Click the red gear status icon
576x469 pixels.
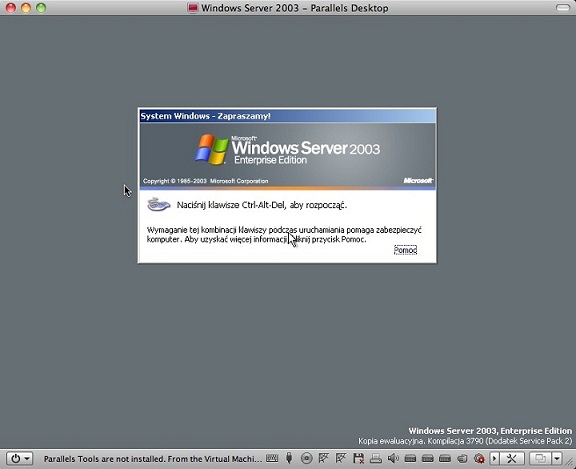pyautogui.click(x=479, y=458)
